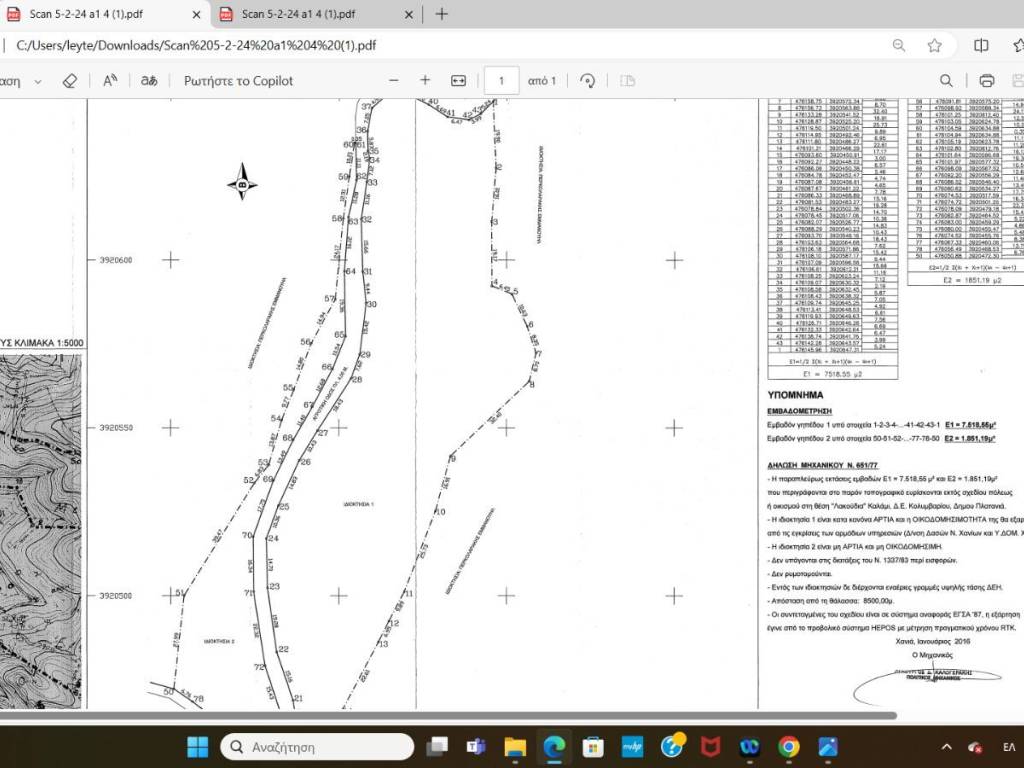The width and height of the screenshot is (1024, 768).
Task: Click the page number input field
Action: tap(502, 81)
